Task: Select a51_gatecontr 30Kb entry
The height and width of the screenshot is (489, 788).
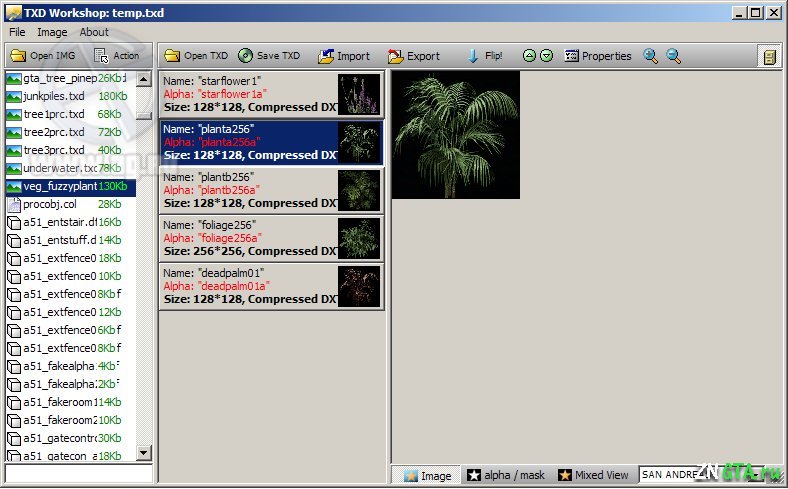Action: 71,438
